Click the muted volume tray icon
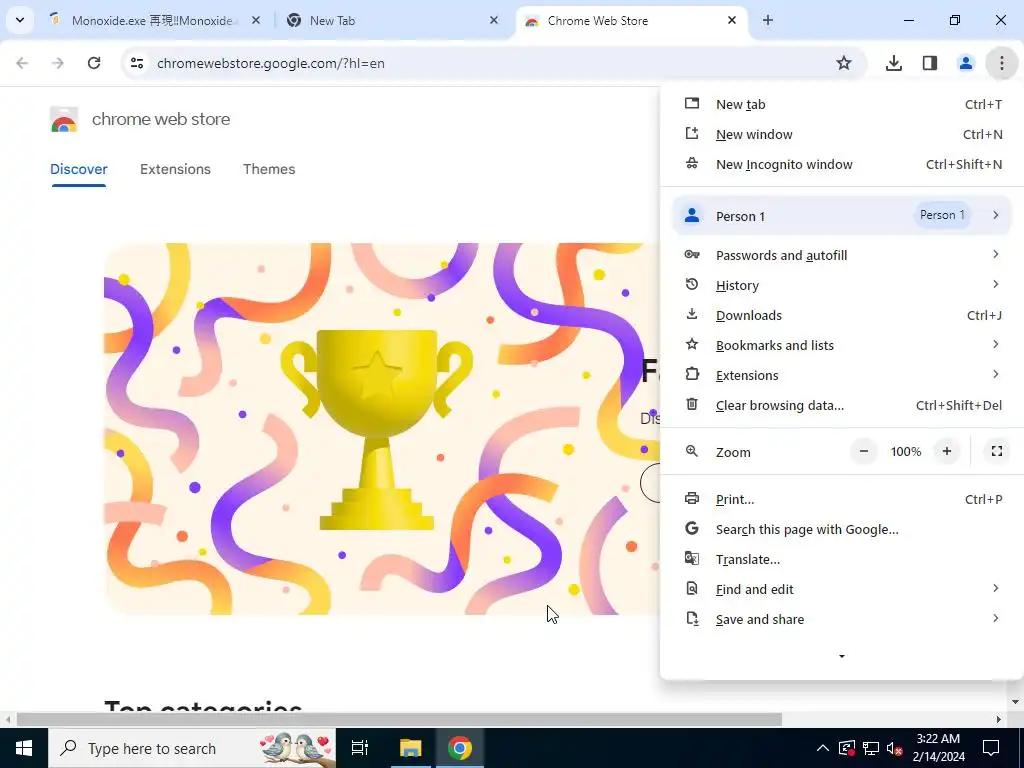1024x768 pixels. point(894,748)
